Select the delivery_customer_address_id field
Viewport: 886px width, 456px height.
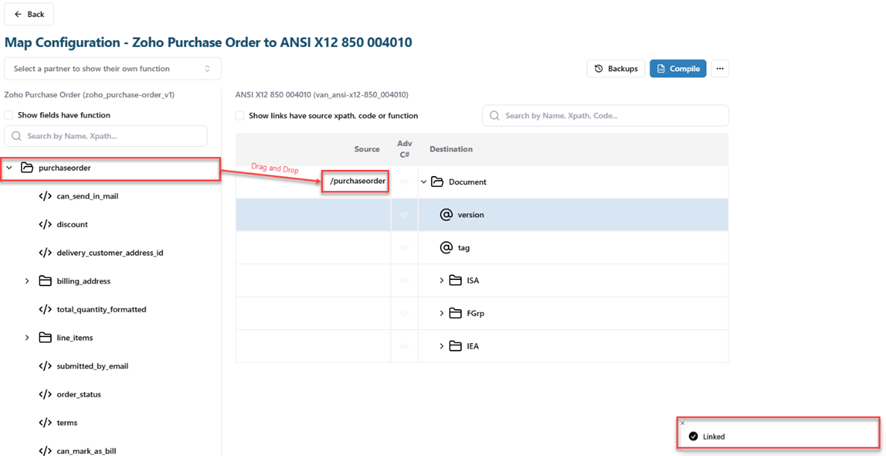point(110,253)
